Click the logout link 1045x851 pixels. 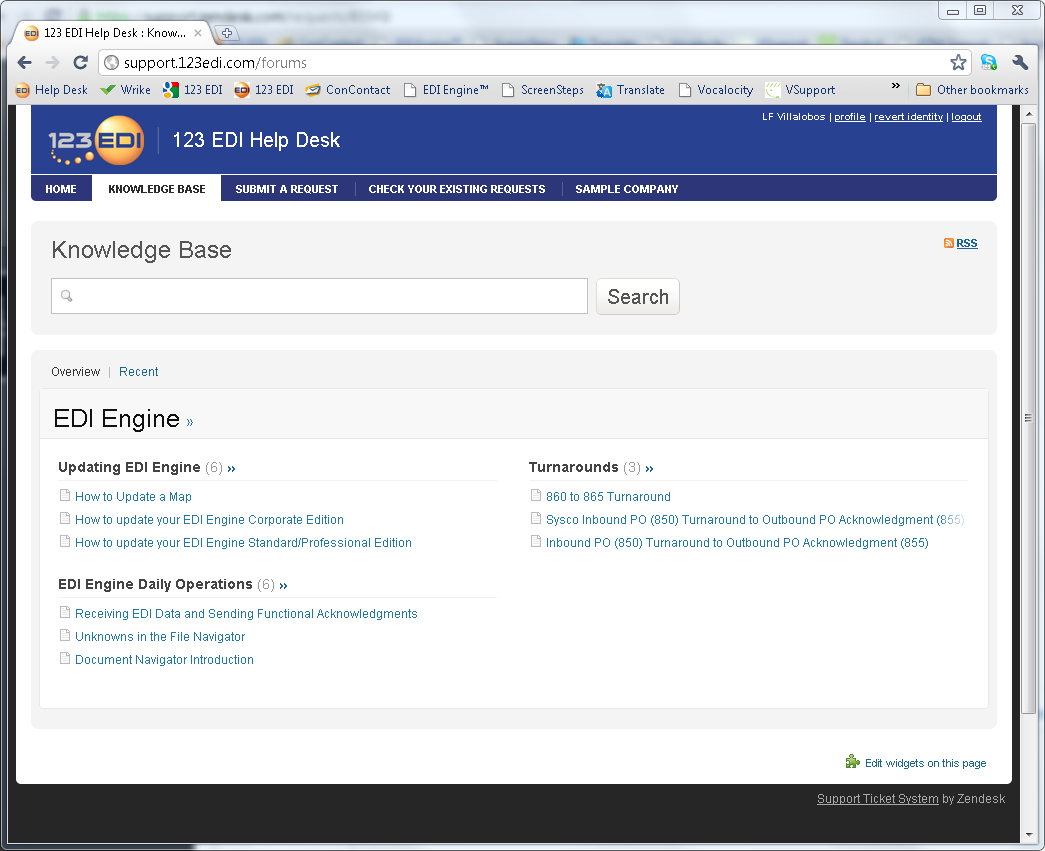pos(966,117)
